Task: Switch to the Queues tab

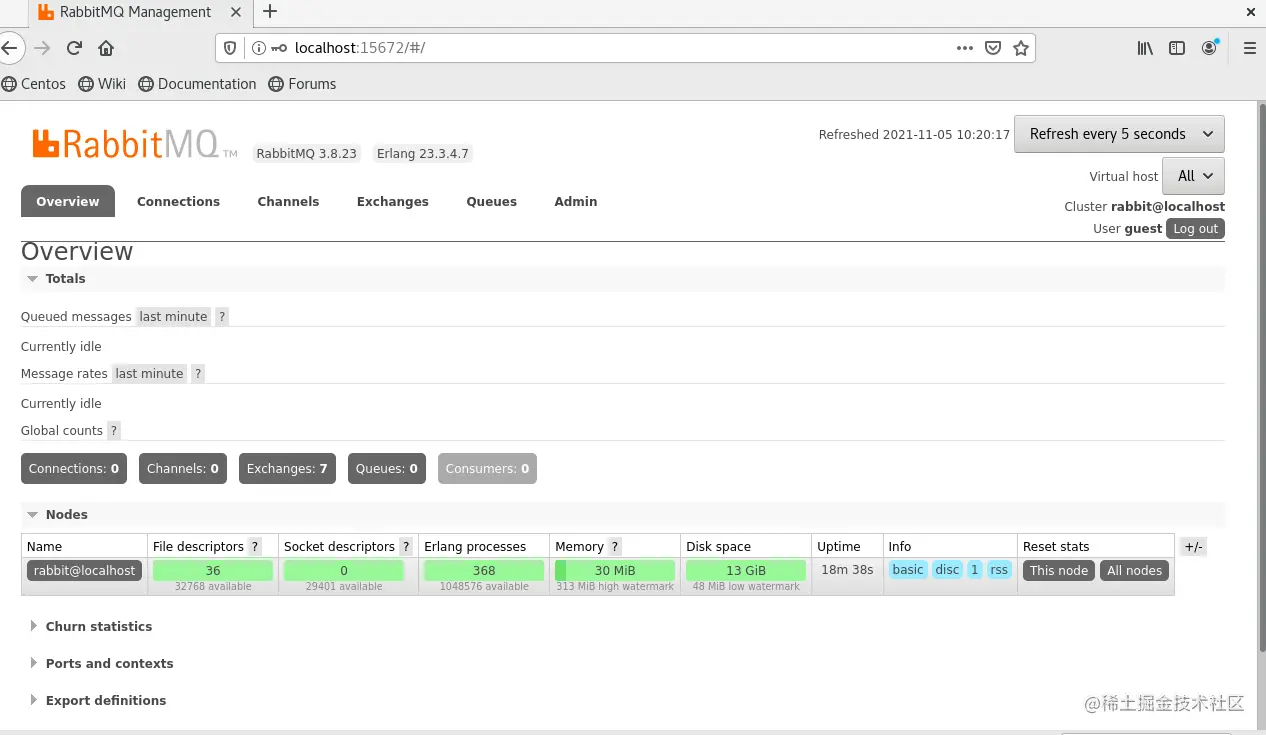Action: (x=492, y=201)
